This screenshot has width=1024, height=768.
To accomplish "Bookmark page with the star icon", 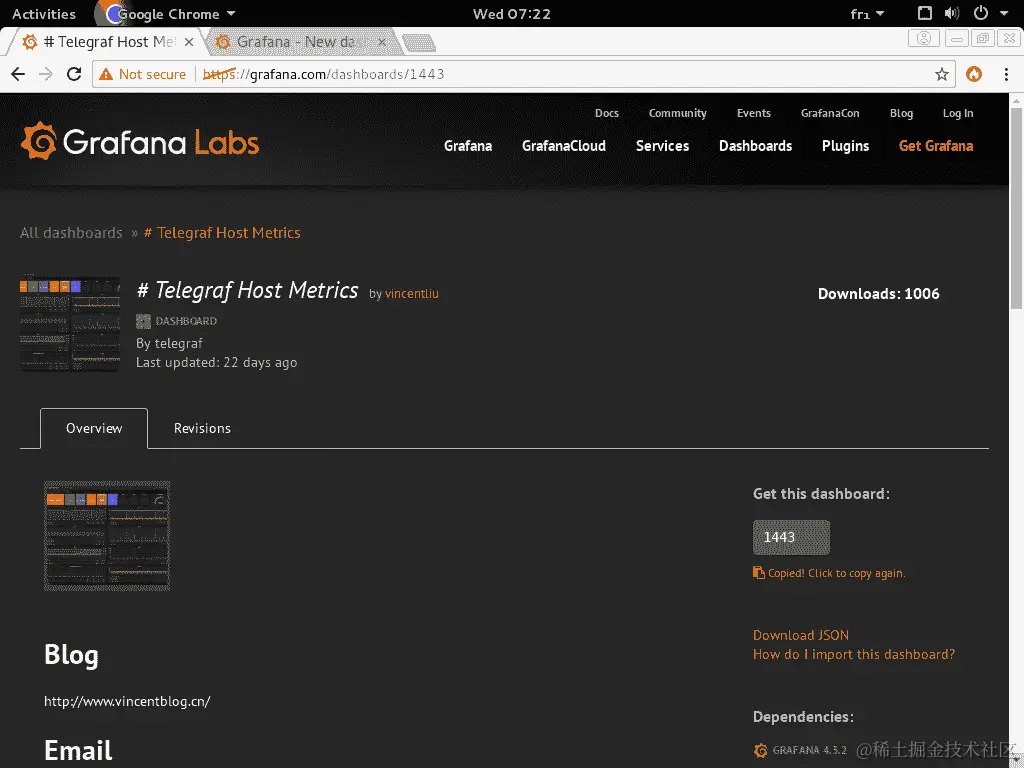I will (941, 74).
